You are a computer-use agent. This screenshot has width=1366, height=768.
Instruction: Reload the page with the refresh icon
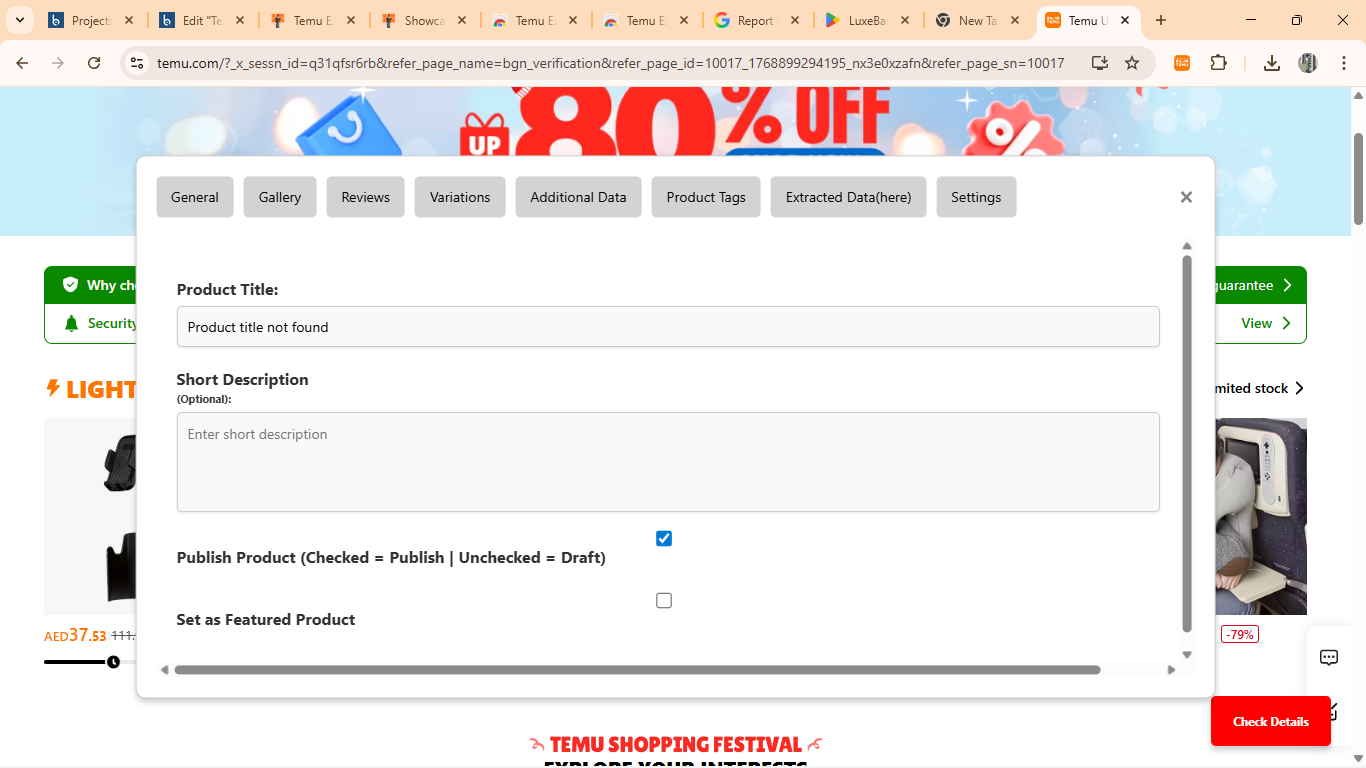point(93,62)
